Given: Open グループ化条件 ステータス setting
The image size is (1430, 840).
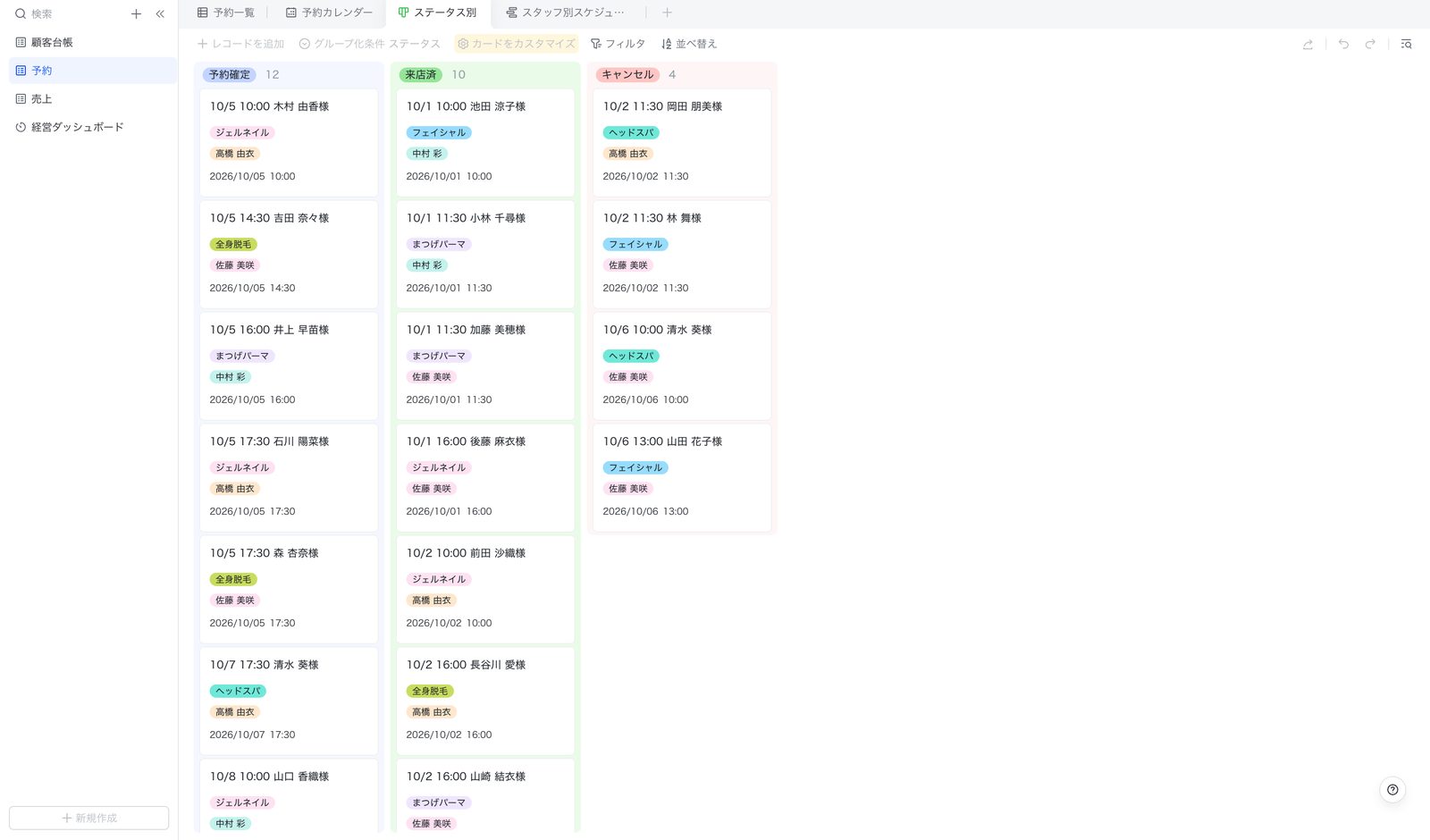Looking at the screenshot, I should point(369,44).
